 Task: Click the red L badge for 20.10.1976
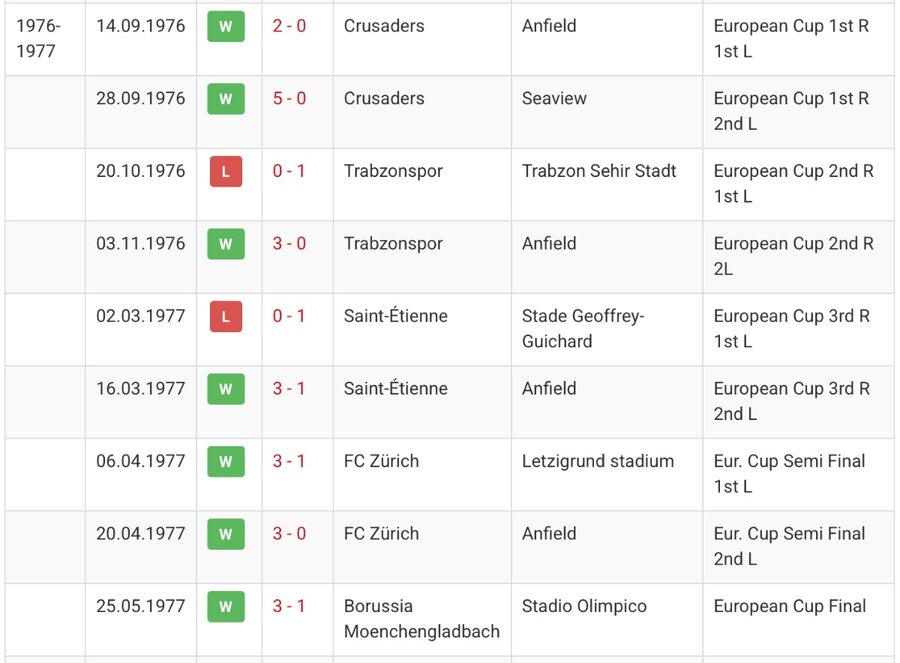click(x=226, y=171)
